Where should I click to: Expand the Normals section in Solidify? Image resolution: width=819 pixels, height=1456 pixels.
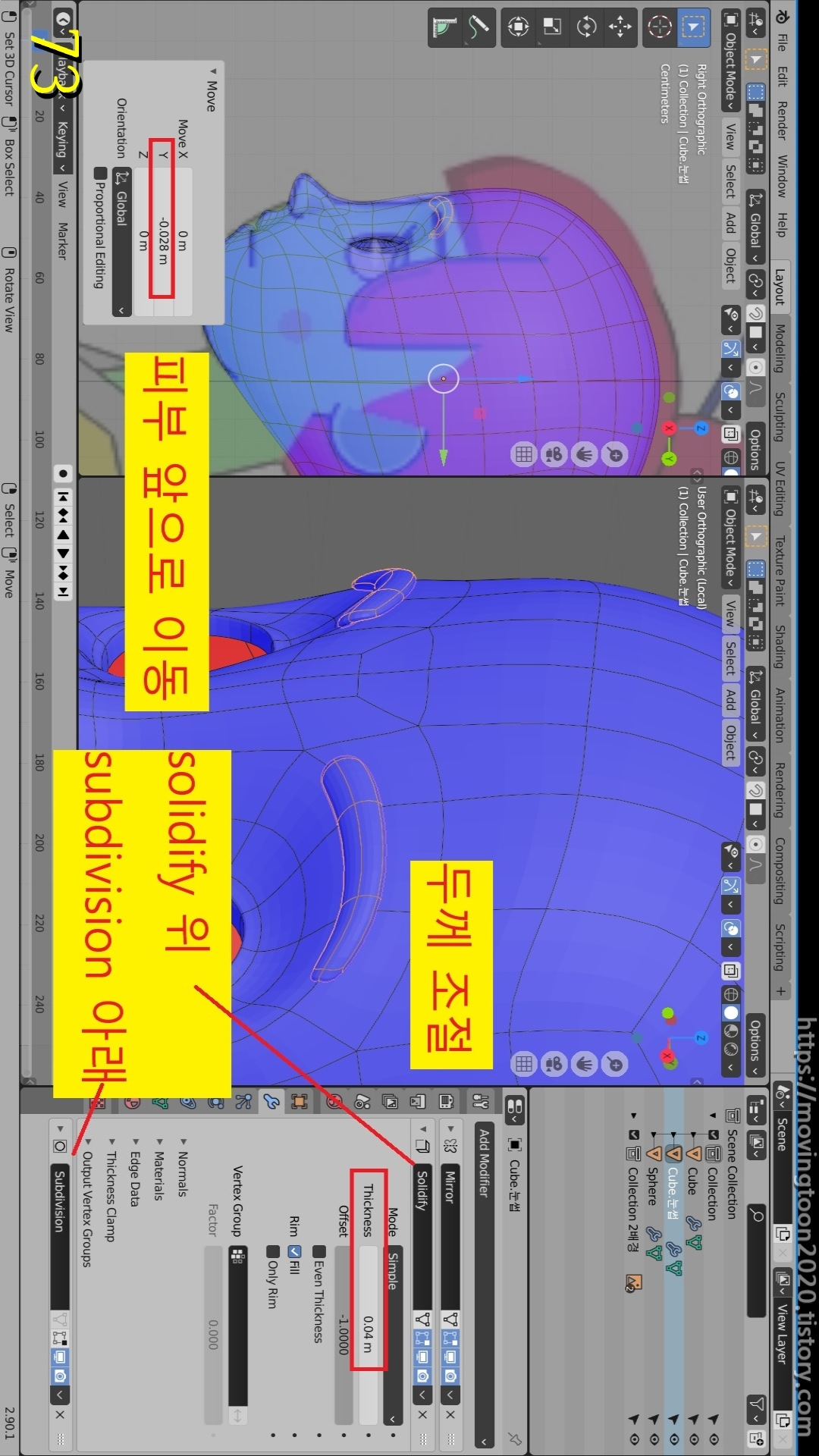click(x=182, y=1166)
